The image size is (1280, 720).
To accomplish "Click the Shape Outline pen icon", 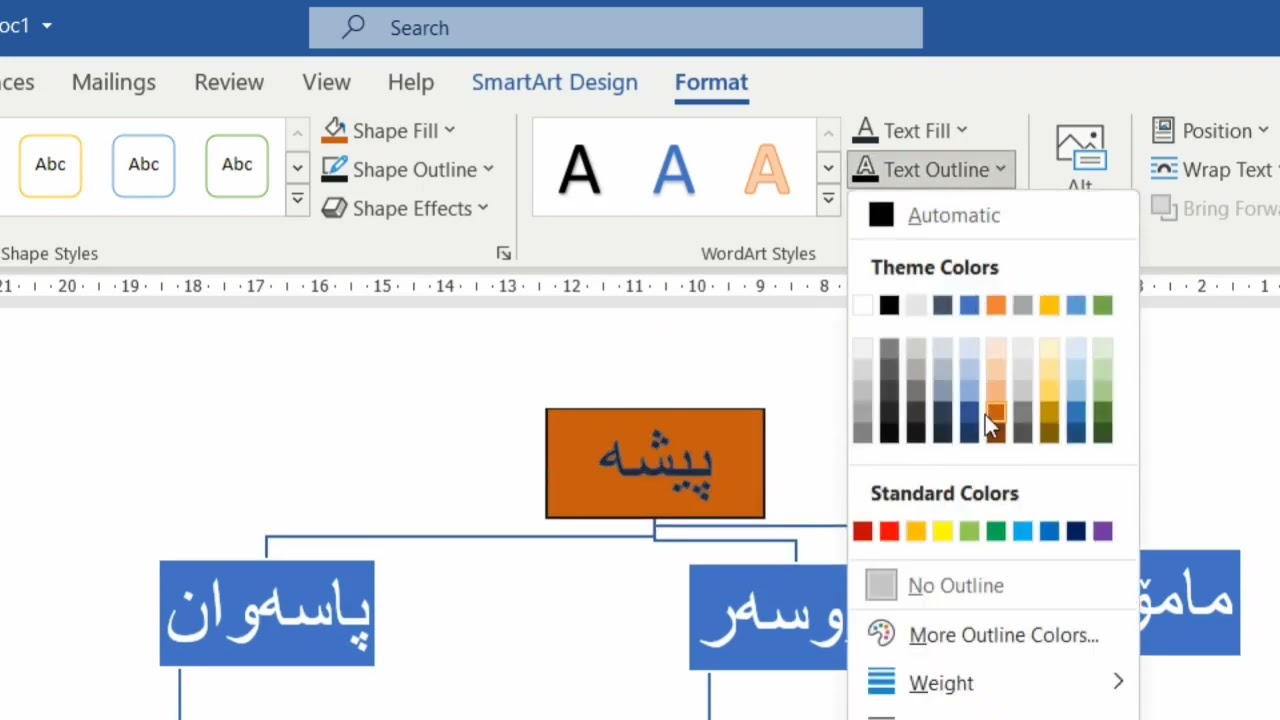I will pos(334,169).
